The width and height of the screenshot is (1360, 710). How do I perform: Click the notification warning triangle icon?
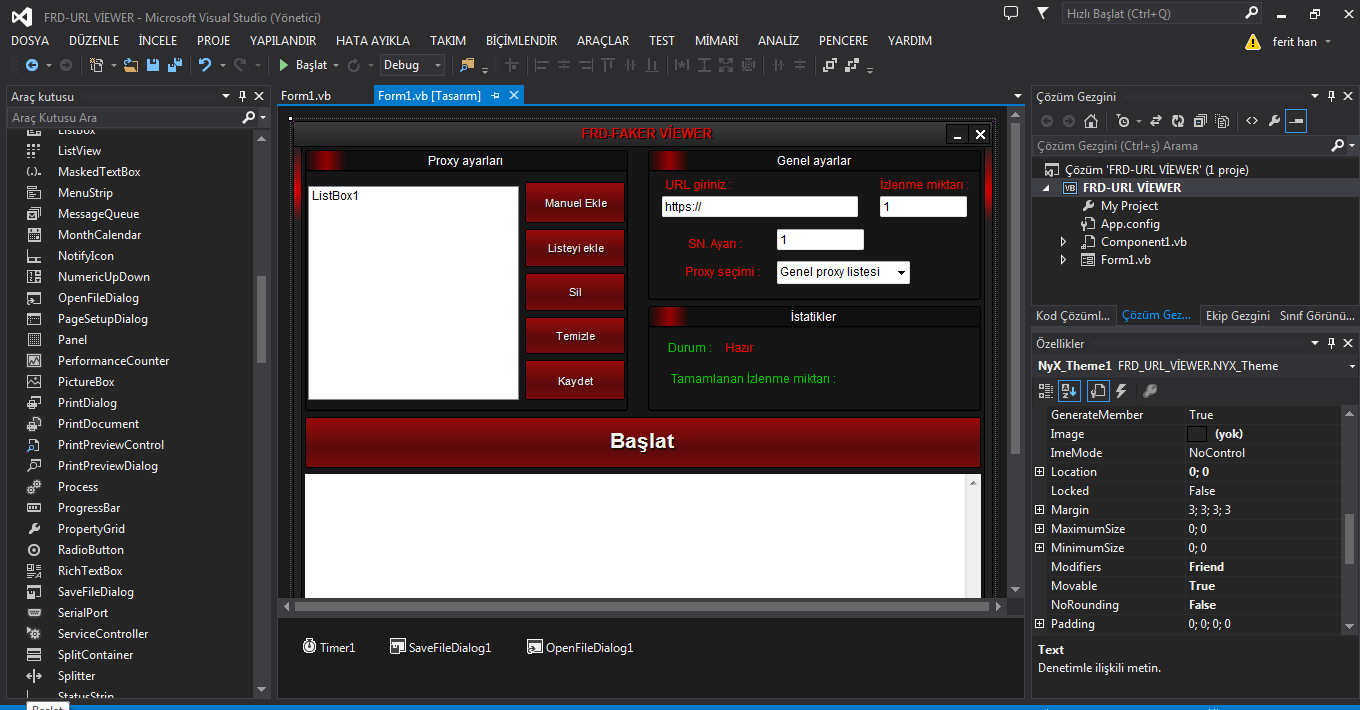pos(1252,42)
